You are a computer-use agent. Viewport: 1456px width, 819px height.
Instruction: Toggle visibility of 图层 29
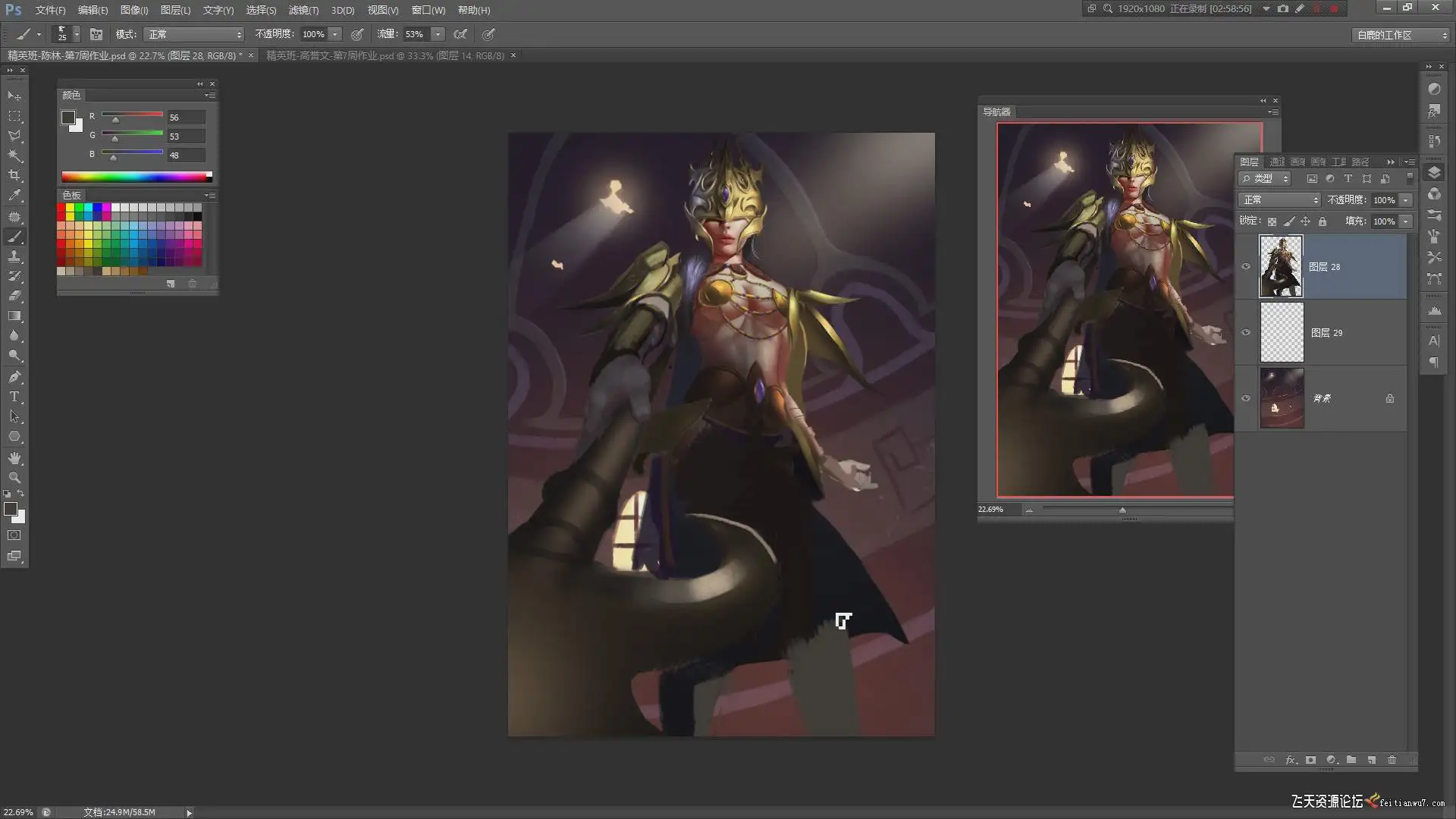(1246, 332)
